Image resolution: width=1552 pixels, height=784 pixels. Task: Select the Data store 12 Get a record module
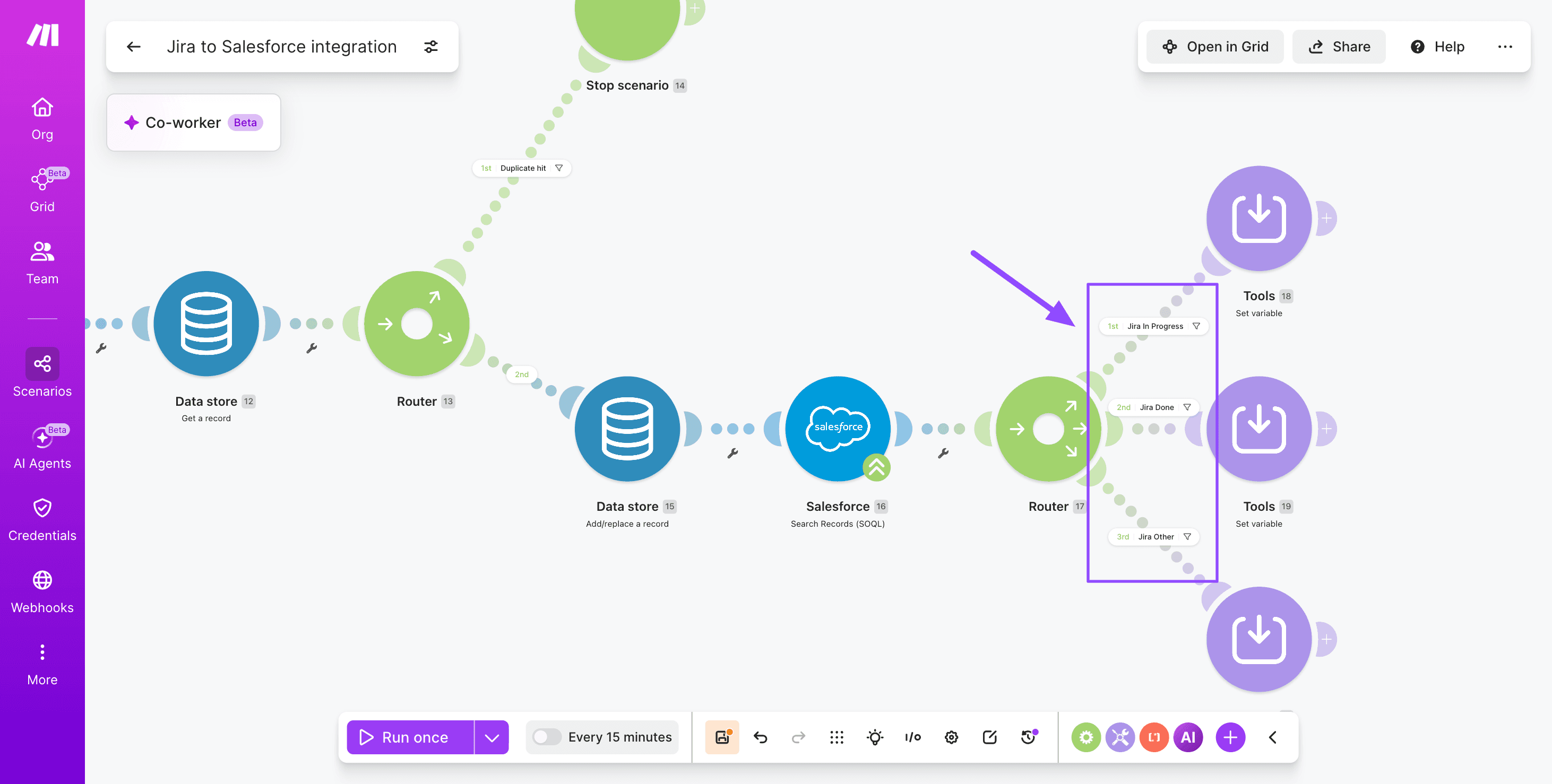(x=206, y=324)
